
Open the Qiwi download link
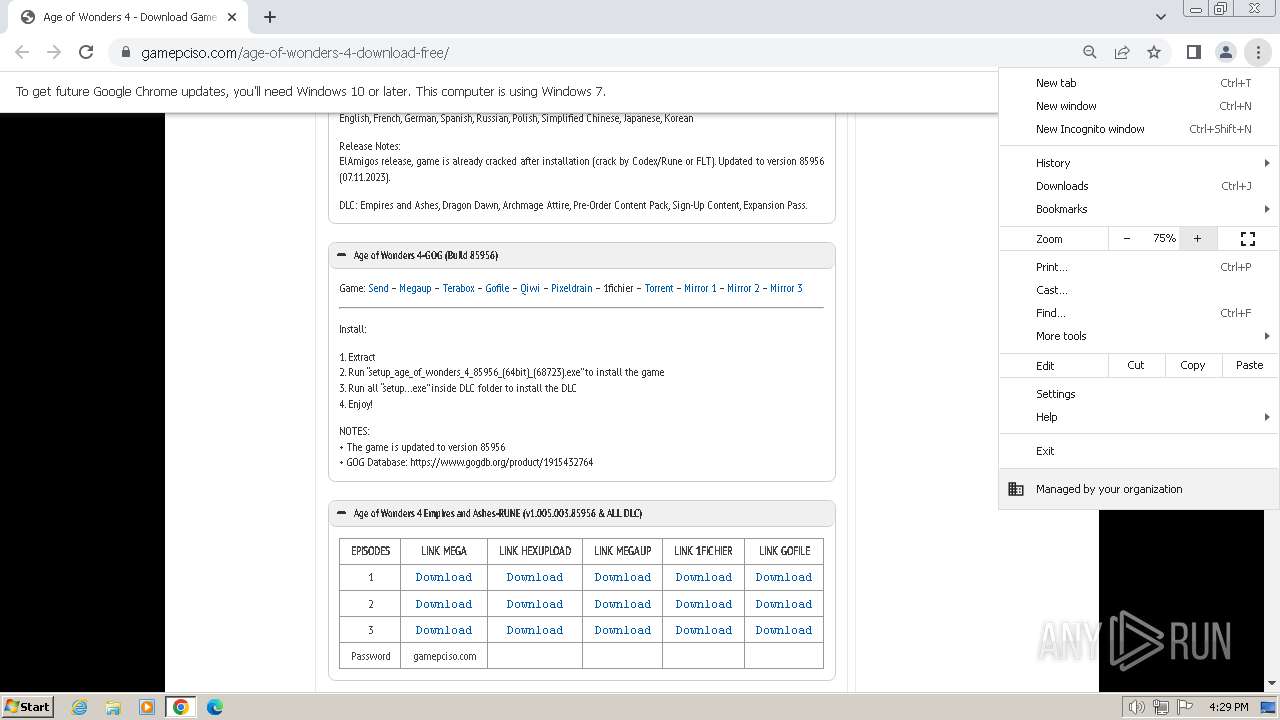tap(530, 288)
